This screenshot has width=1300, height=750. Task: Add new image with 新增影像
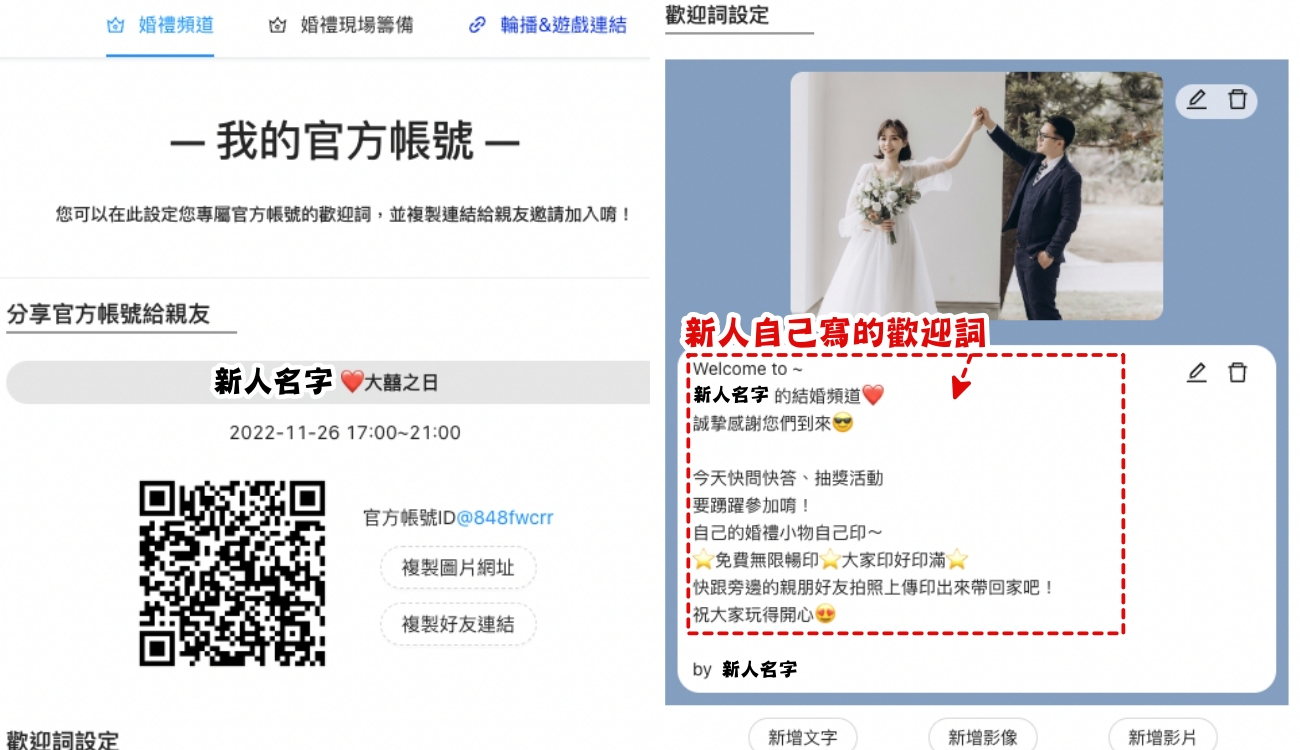983,738
